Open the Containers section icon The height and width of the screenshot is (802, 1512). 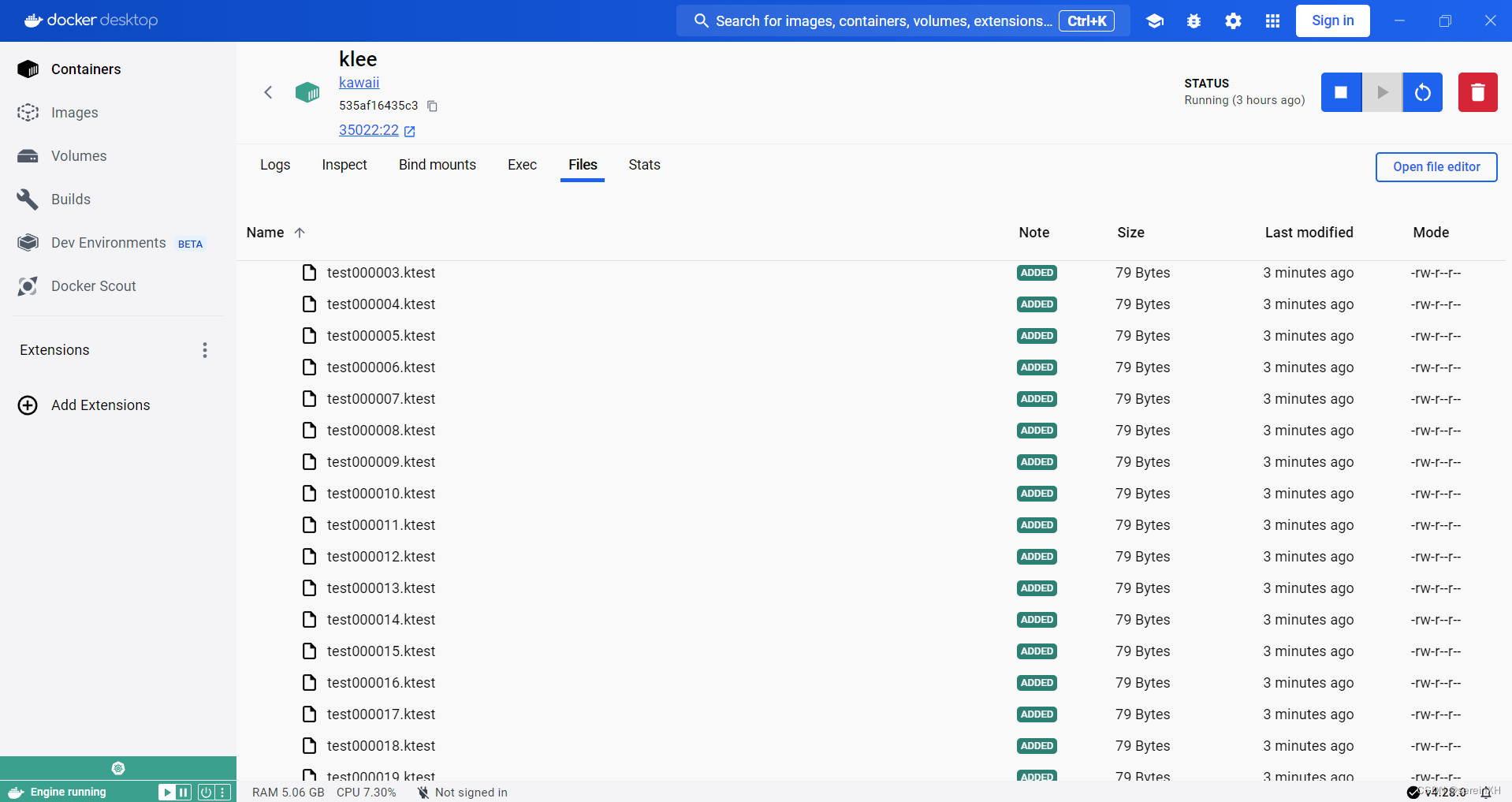28,69
